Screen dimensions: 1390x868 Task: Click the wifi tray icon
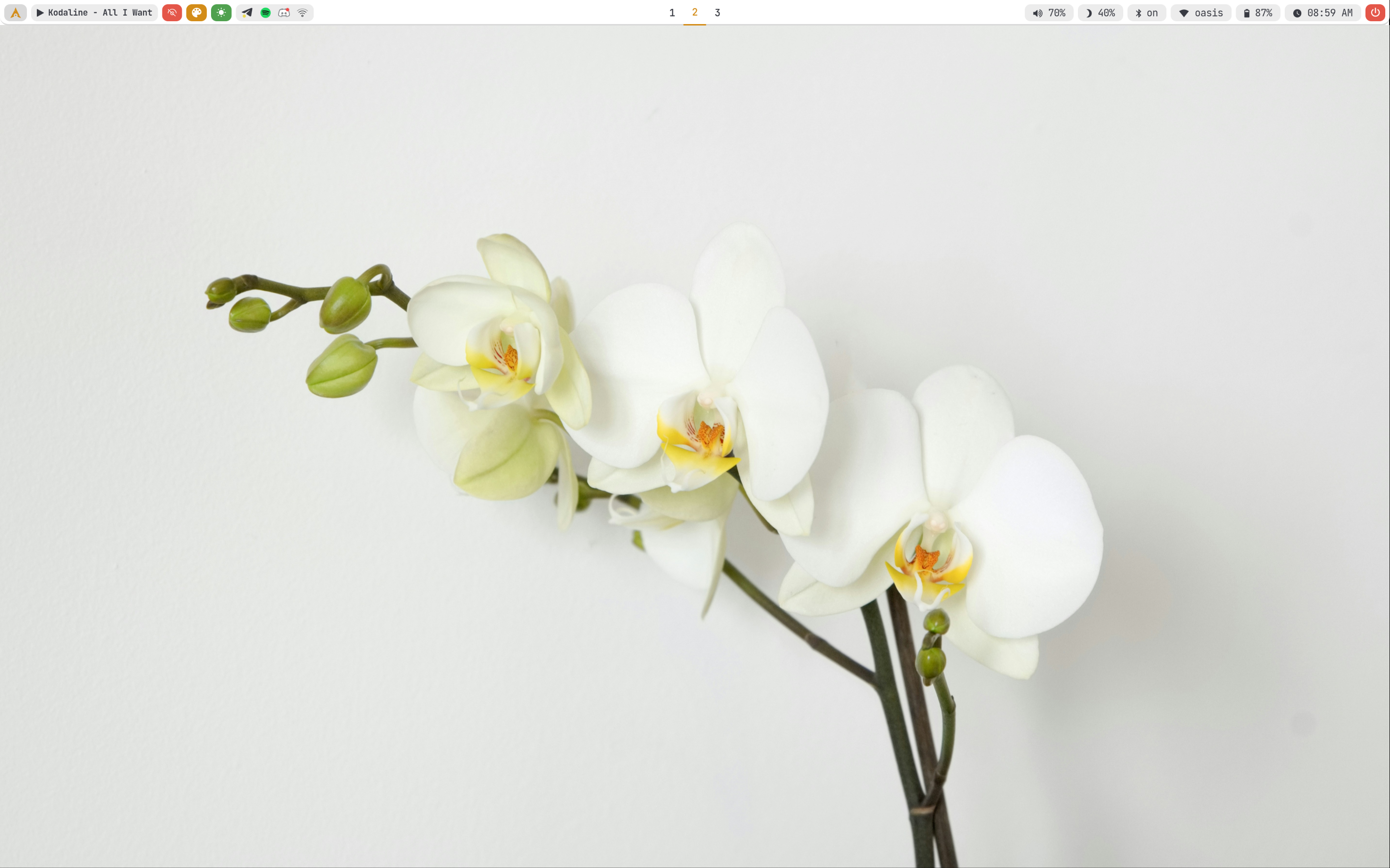[302, 13]
